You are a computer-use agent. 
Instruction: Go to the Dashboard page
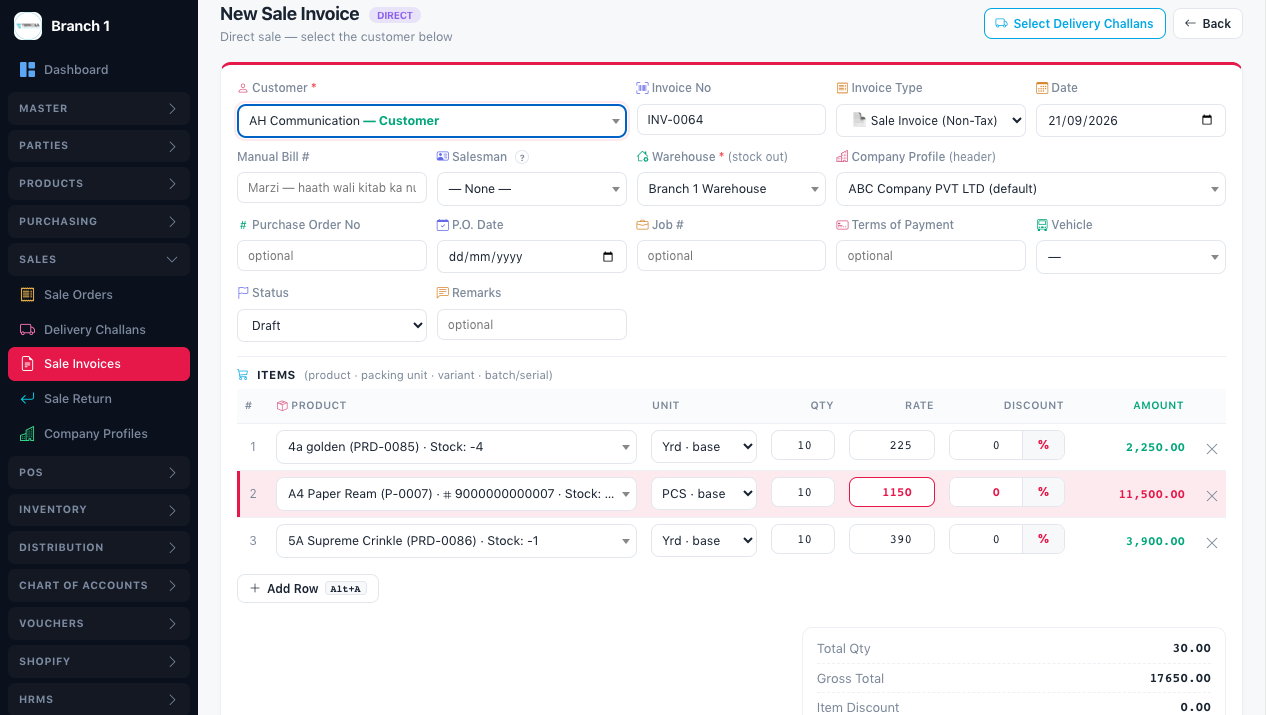coord(99,70)
